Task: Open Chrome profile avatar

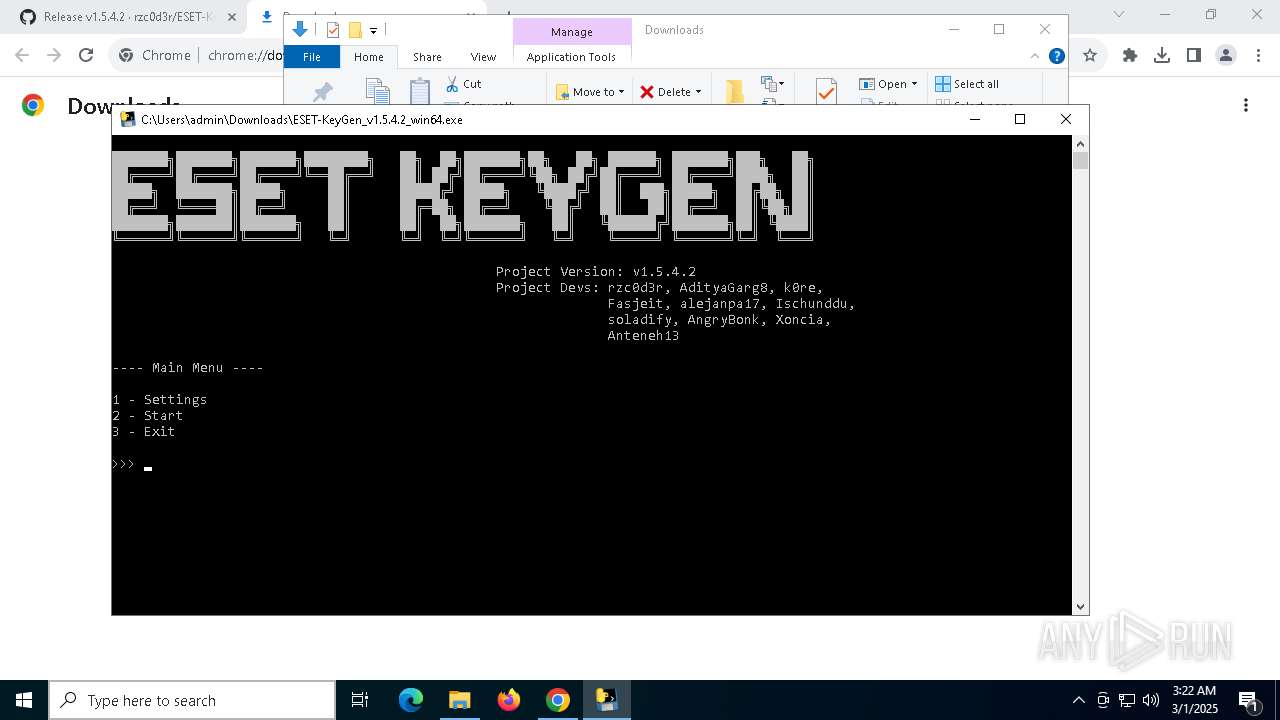Action: pos(1226,56)
